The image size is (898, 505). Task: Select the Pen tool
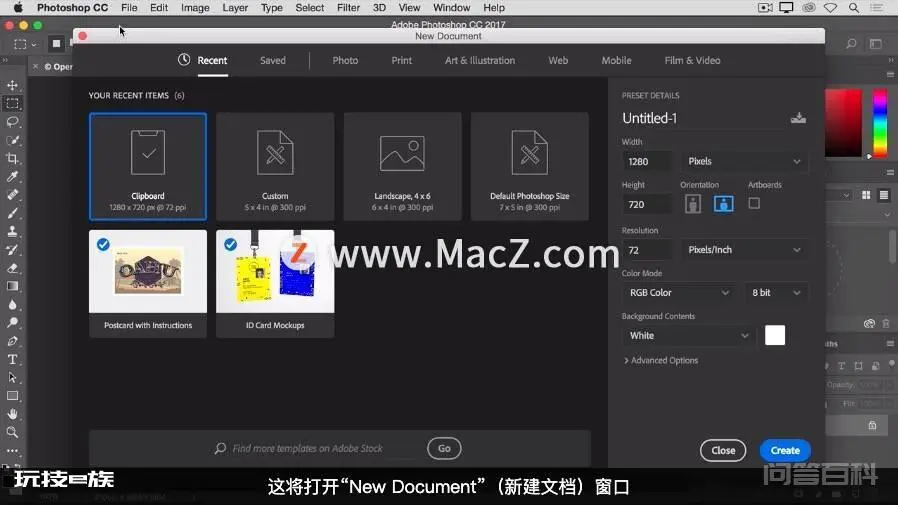point(12,341)
